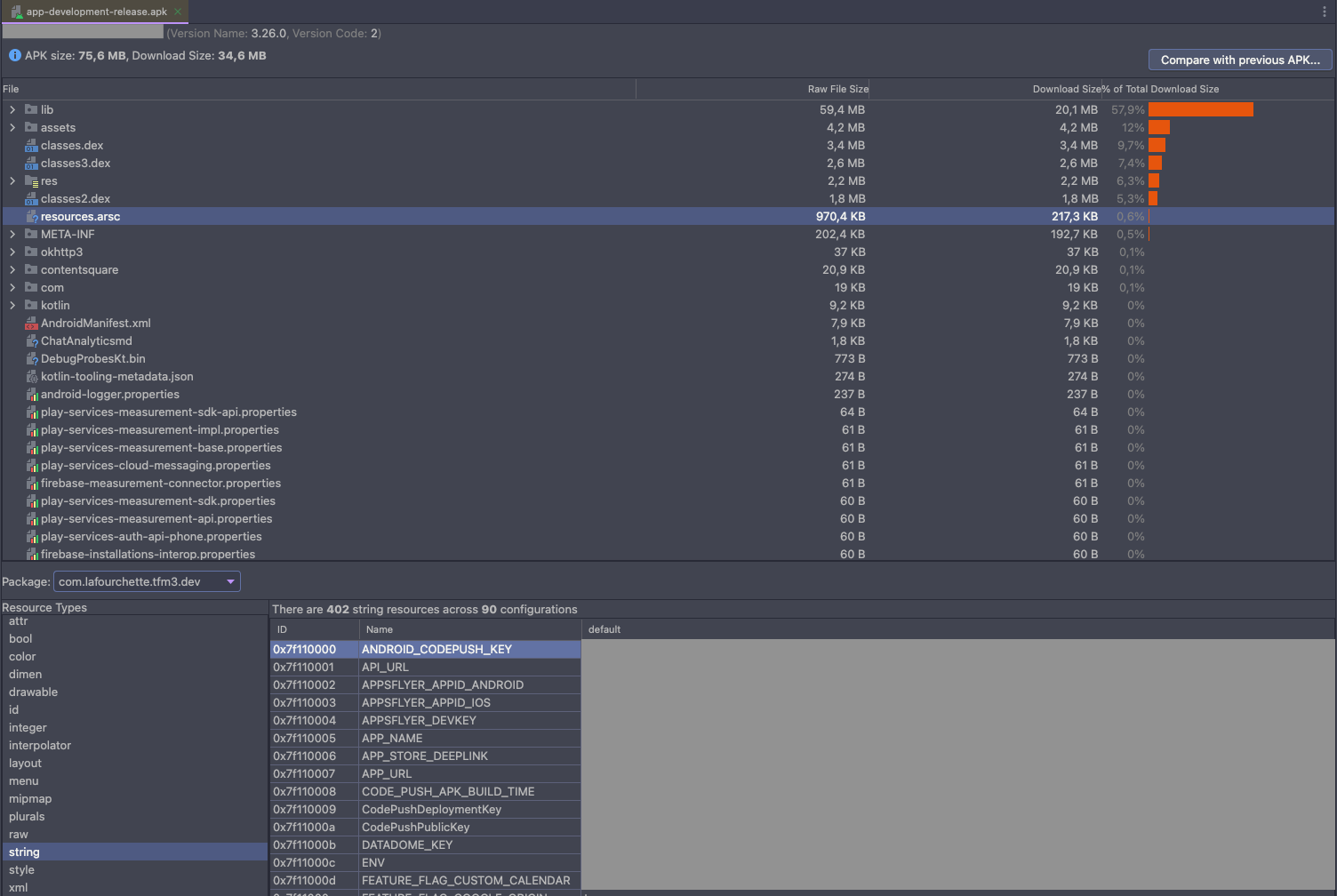Viewport: 1337px width, 896px height.
Task: Click the com folder icon
Action: pos(31,287)
